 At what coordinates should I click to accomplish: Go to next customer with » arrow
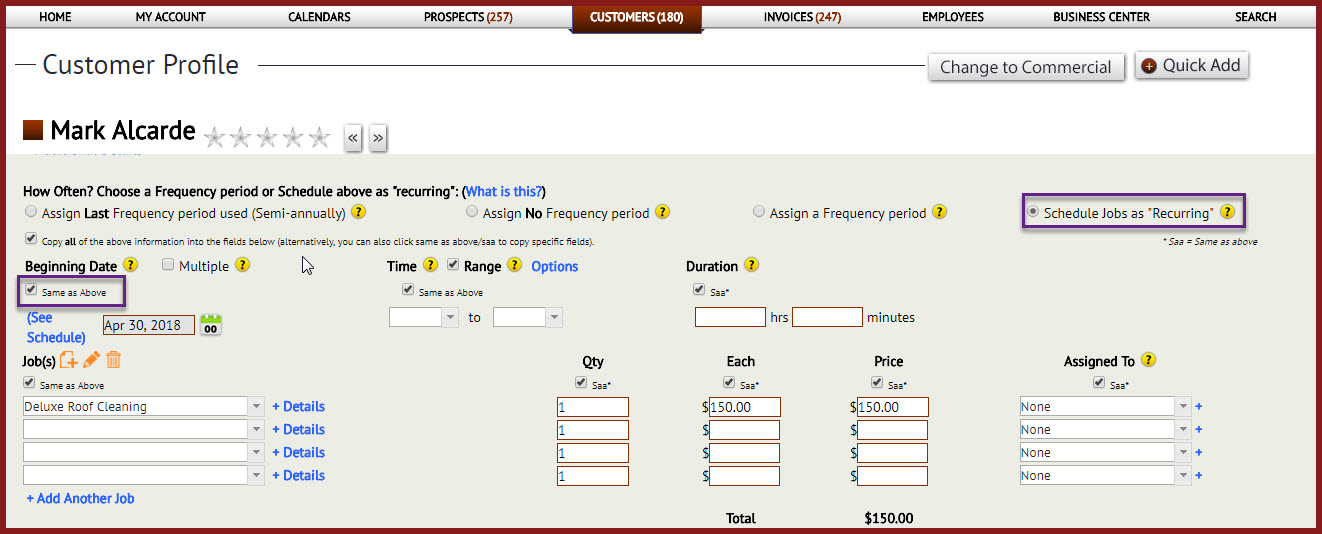tap(377, 138)
